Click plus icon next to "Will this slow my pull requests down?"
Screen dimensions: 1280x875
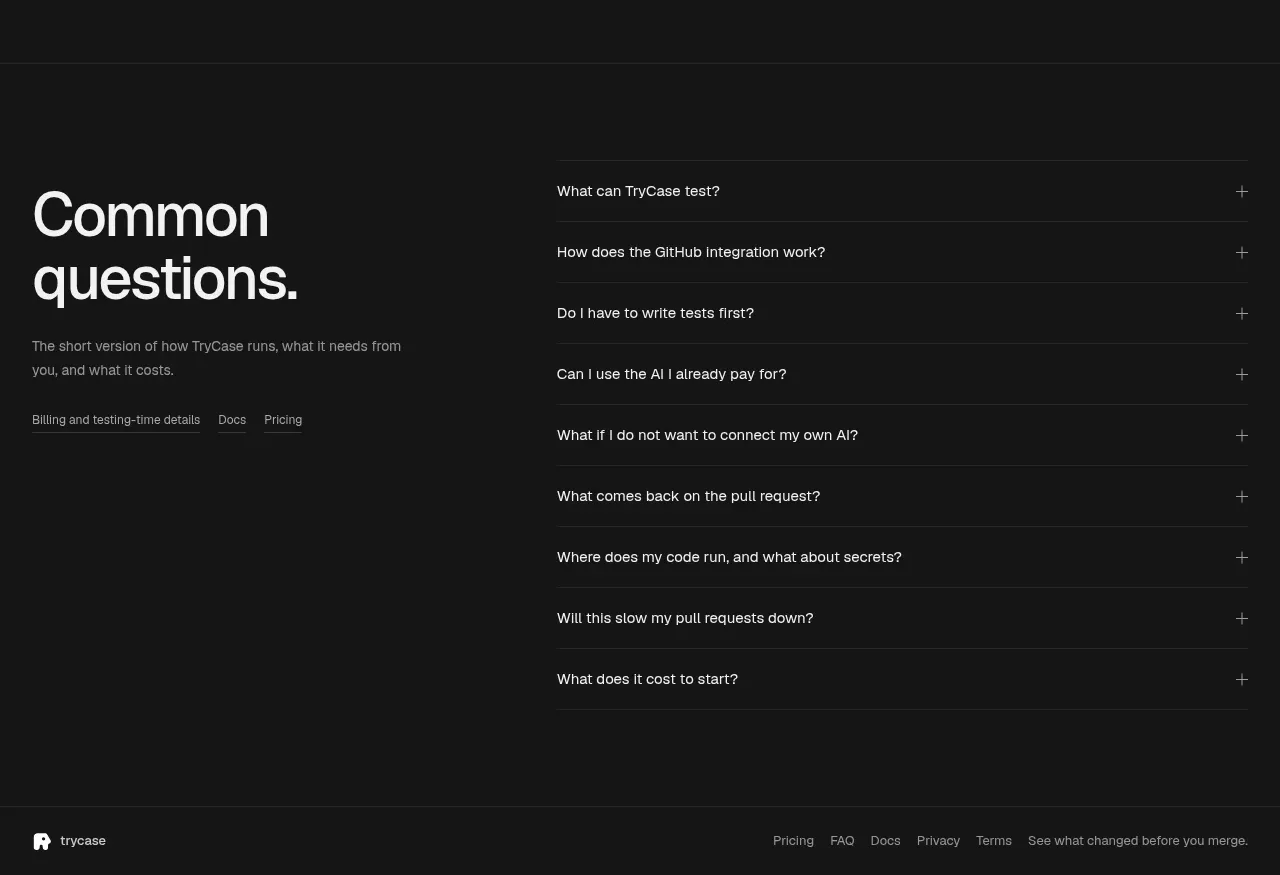[1241, 618]
